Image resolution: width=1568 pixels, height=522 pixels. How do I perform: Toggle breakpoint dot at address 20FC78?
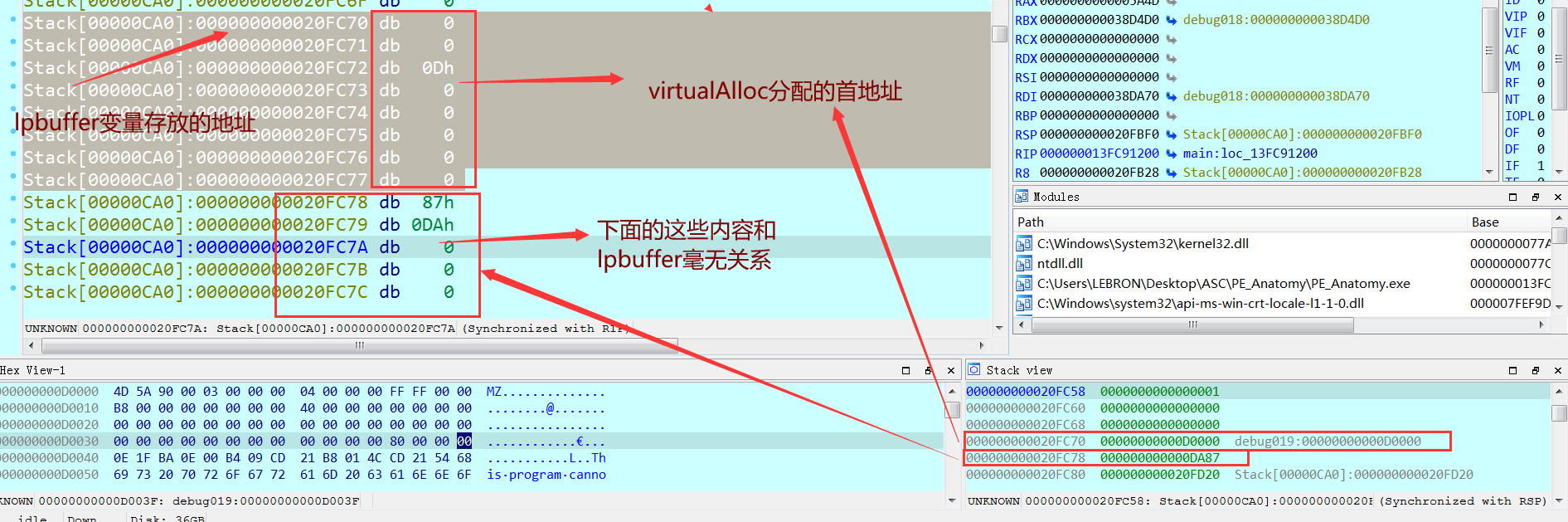pyautogui.click(x=12, y=200)
